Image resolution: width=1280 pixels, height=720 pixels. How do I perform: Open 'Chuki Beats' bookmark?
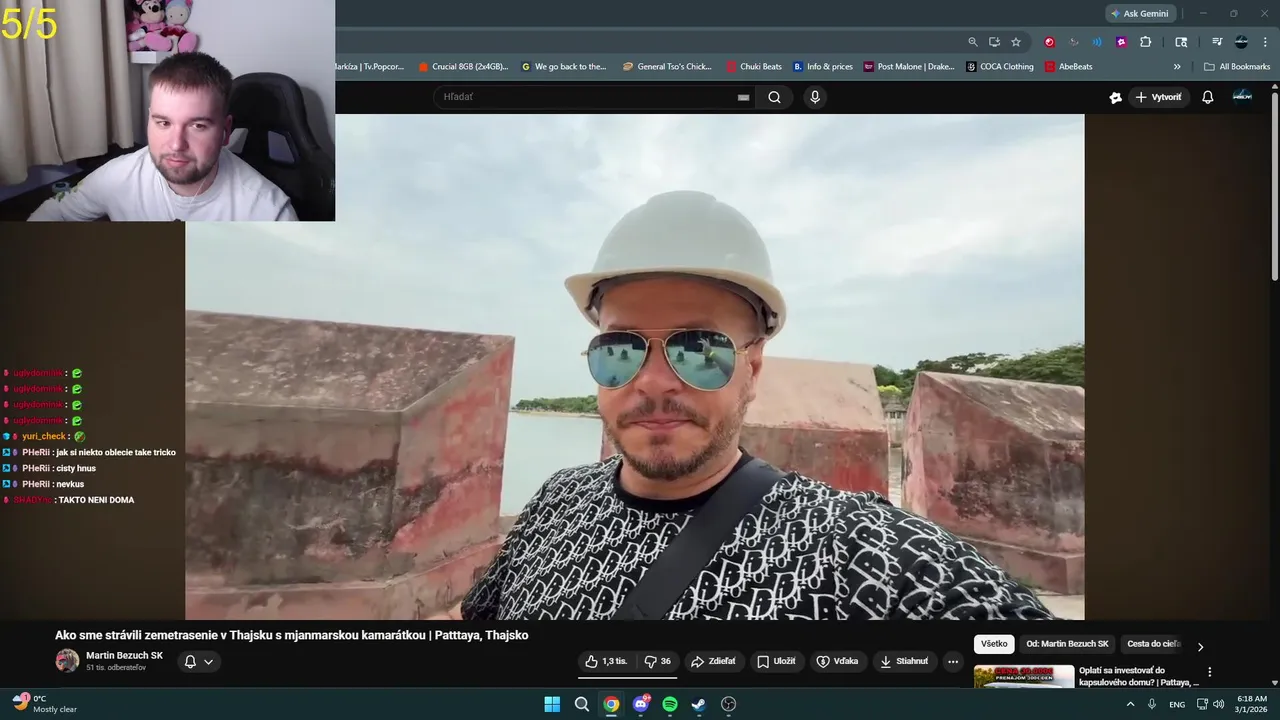754,67
